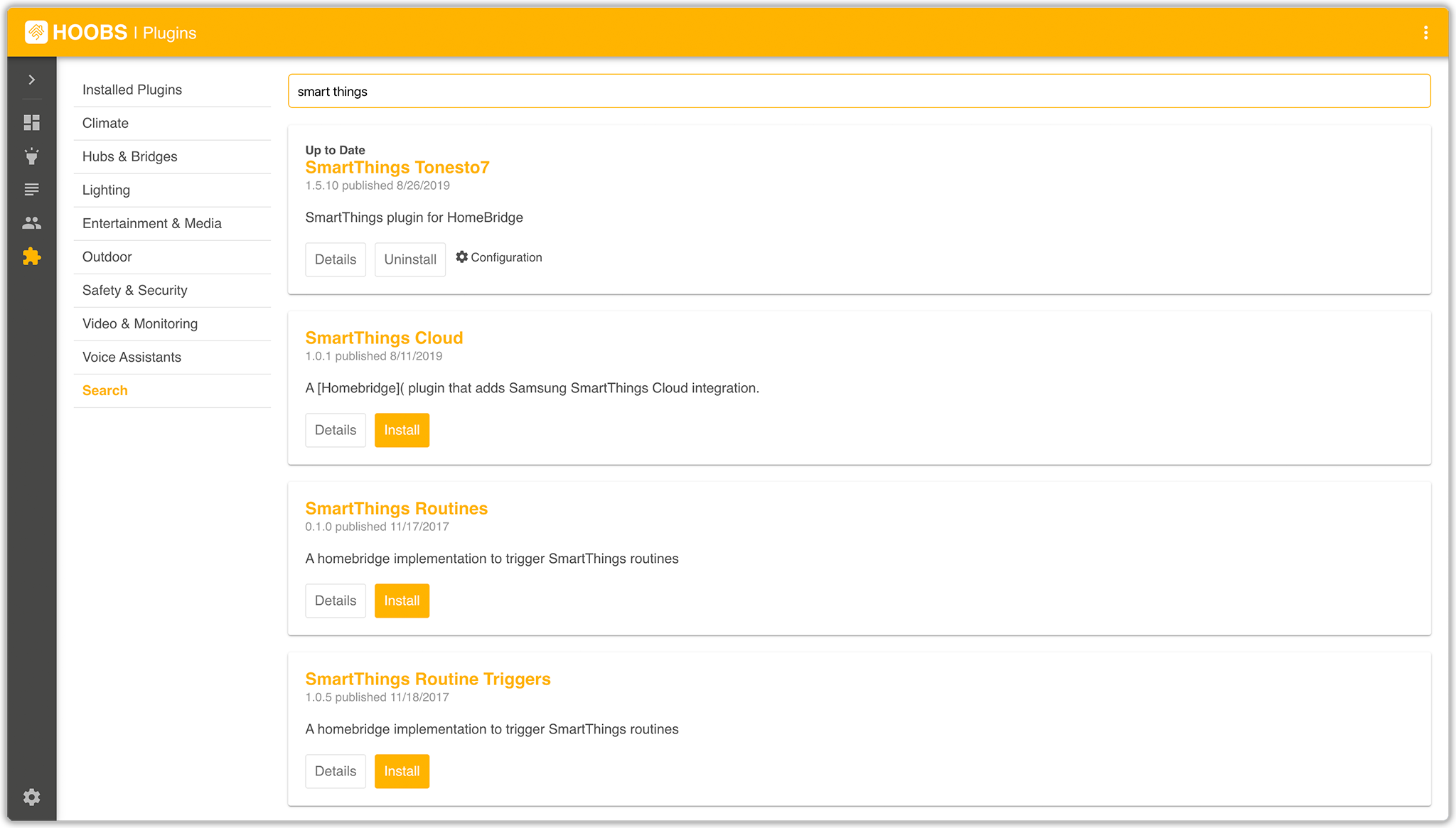Select the Installed Plugins category

point(132,90)
